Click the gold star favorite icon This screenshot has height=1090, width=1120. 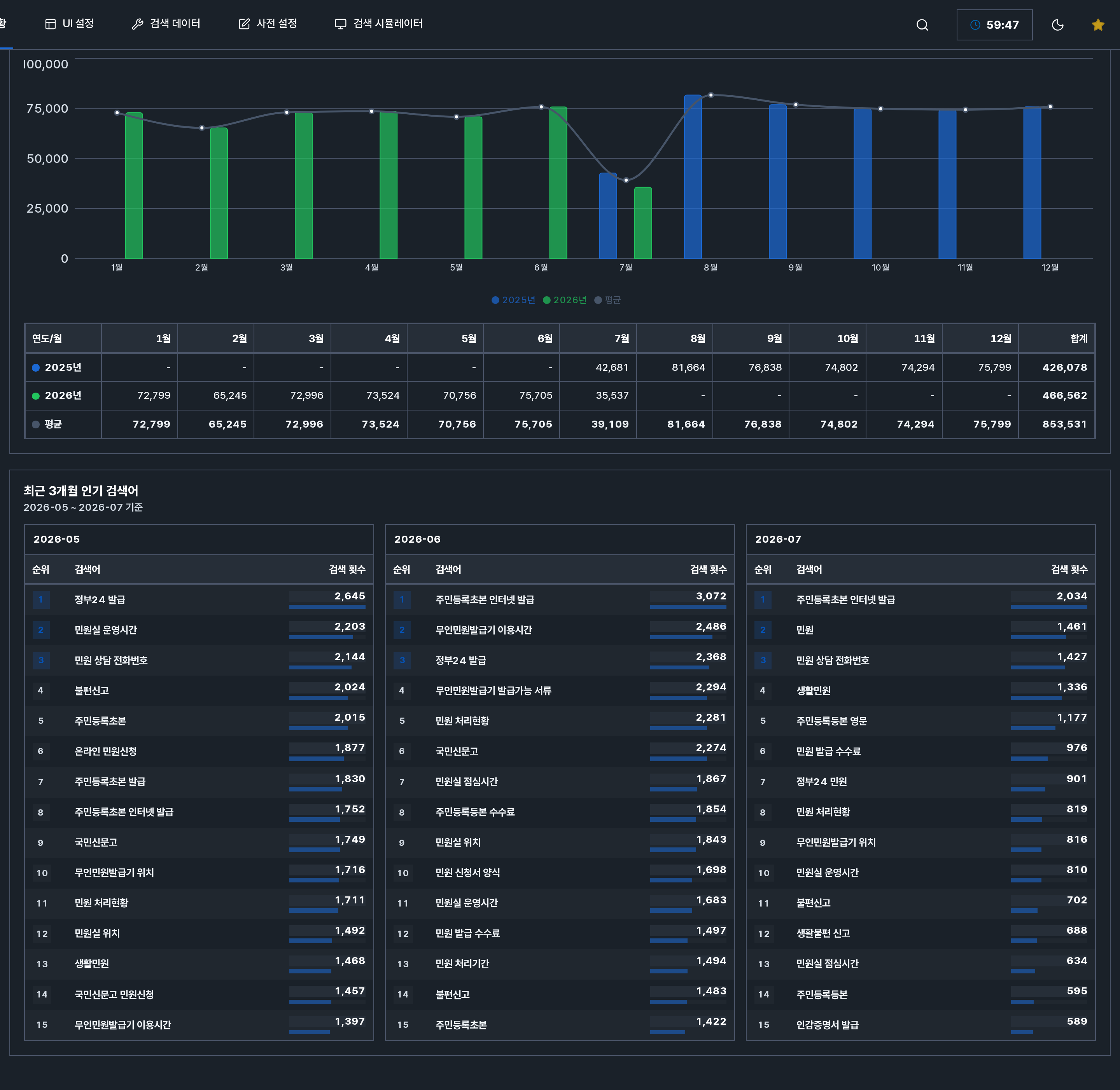coord(1098,24)
